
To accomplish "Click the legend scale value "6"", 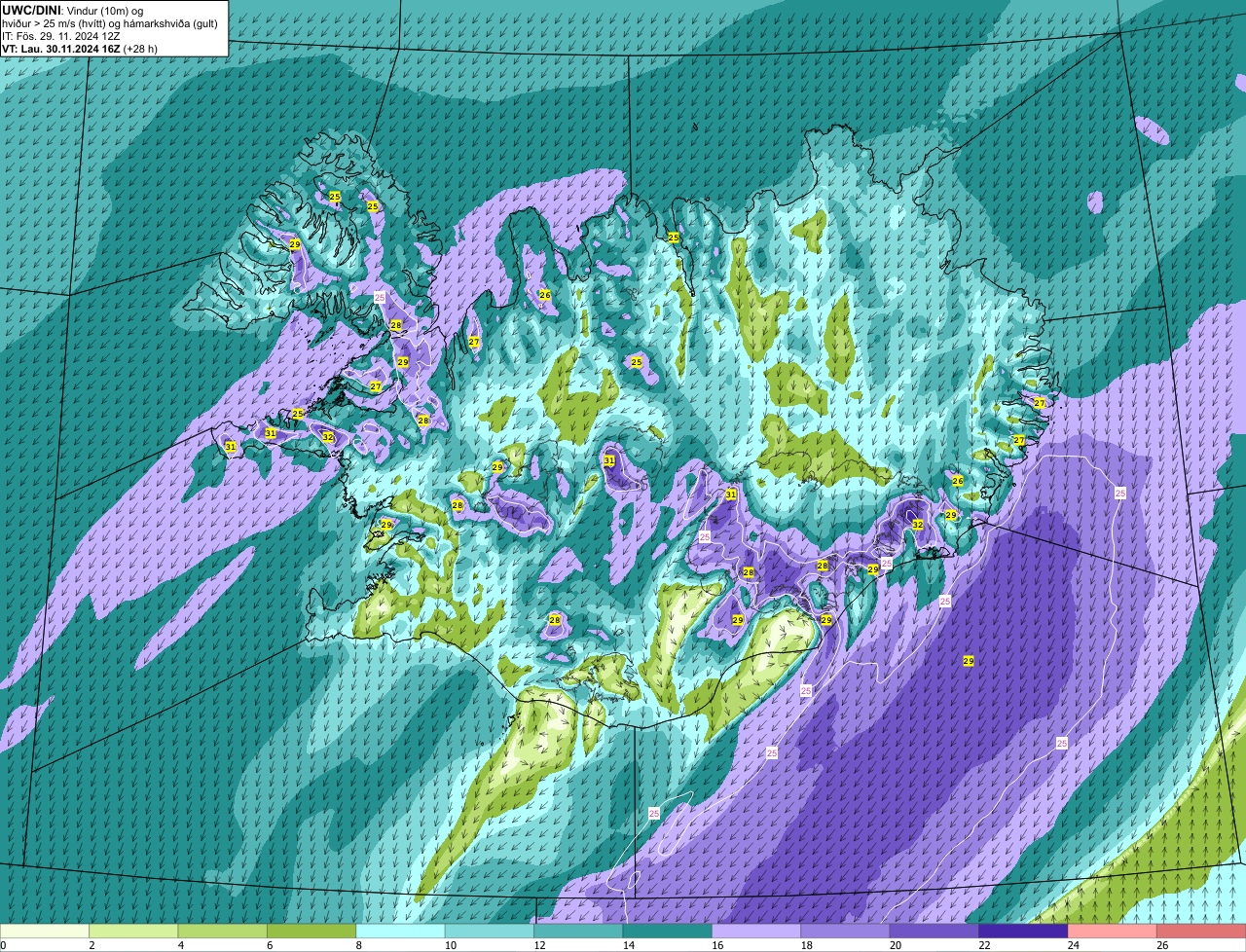I will click(270, 945).
